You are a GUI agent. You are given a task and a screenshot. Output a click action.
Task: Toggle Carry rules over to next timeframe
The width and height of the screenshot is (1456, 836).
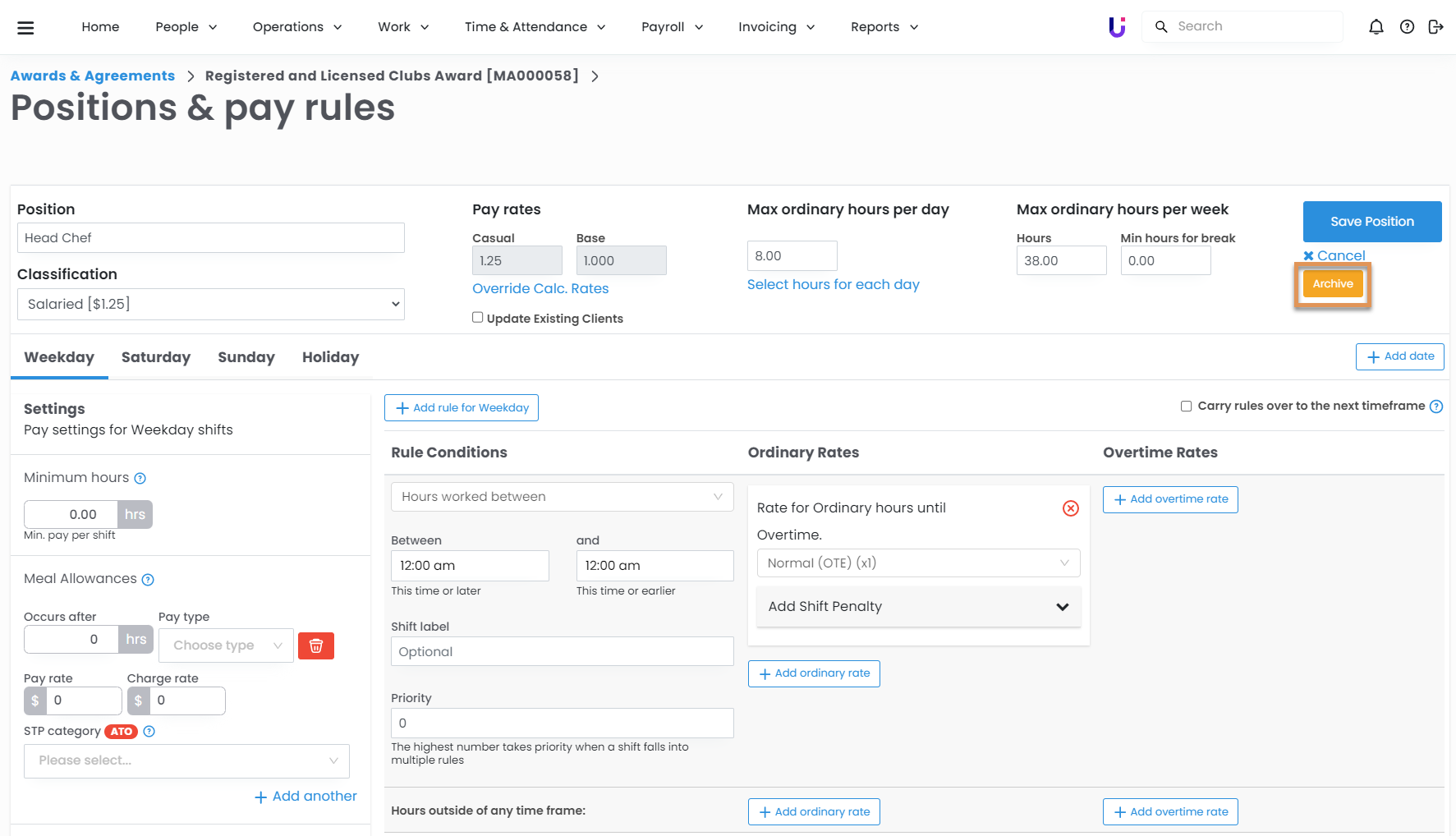tap(1186, 407)
